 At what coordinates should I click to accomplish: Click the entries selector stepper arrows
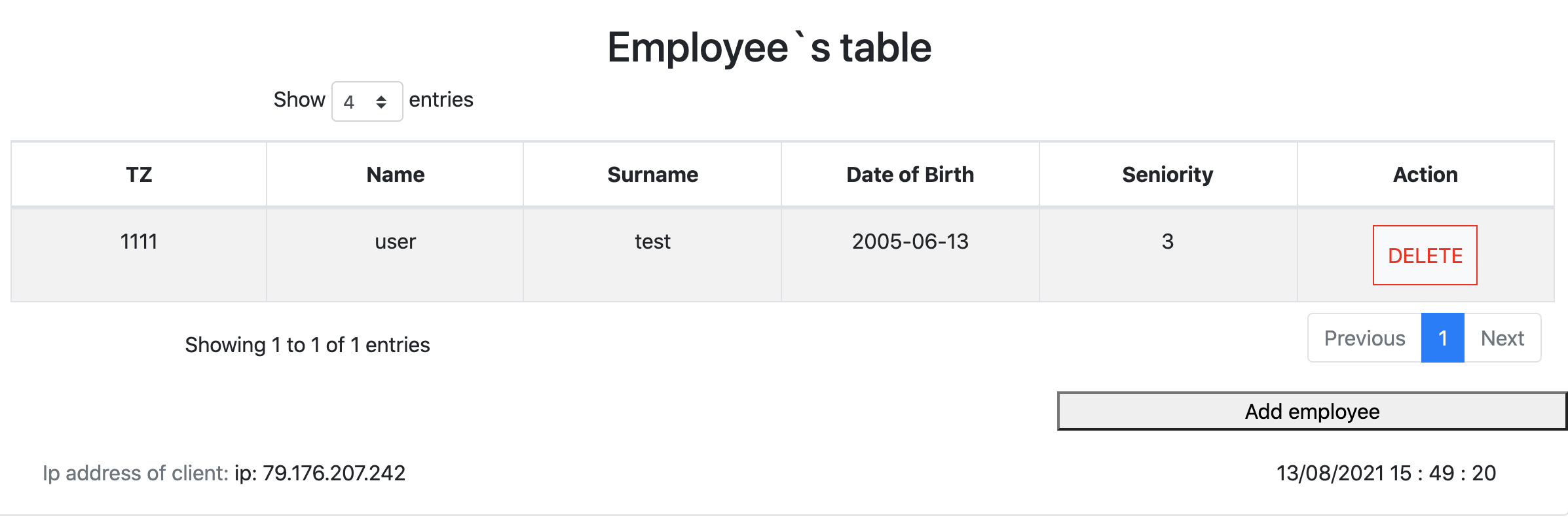pyautogui.click(x=383, y=101)
